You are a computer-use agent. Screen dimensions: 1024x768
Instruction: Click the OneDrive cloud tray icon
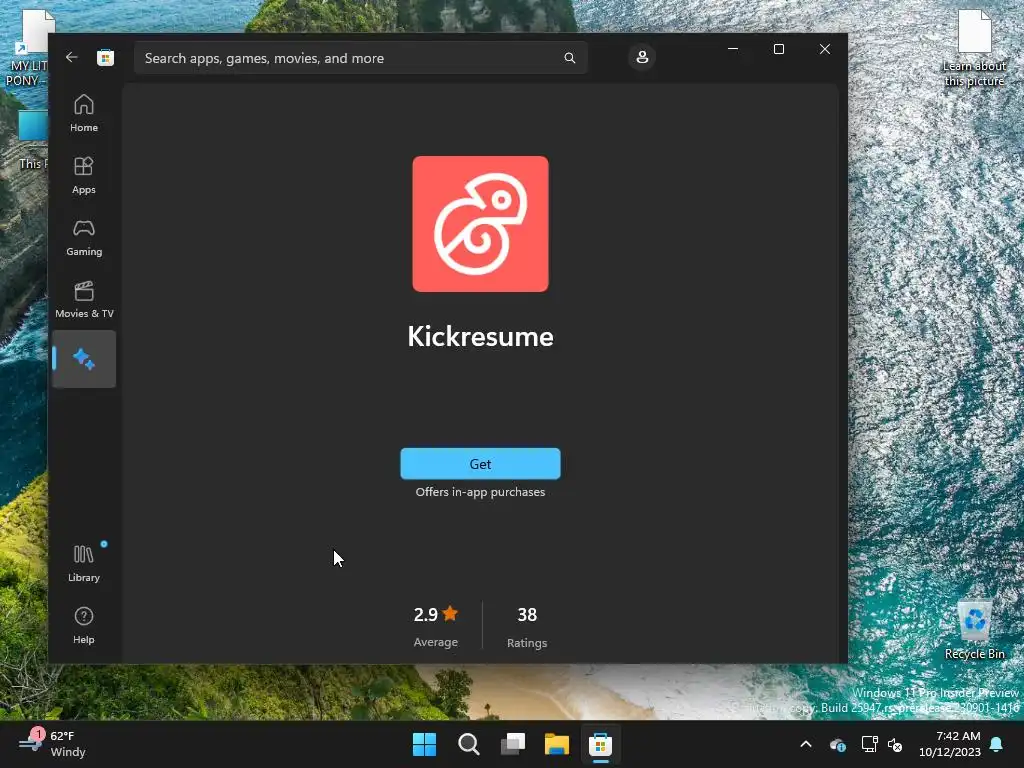point(838,744)
